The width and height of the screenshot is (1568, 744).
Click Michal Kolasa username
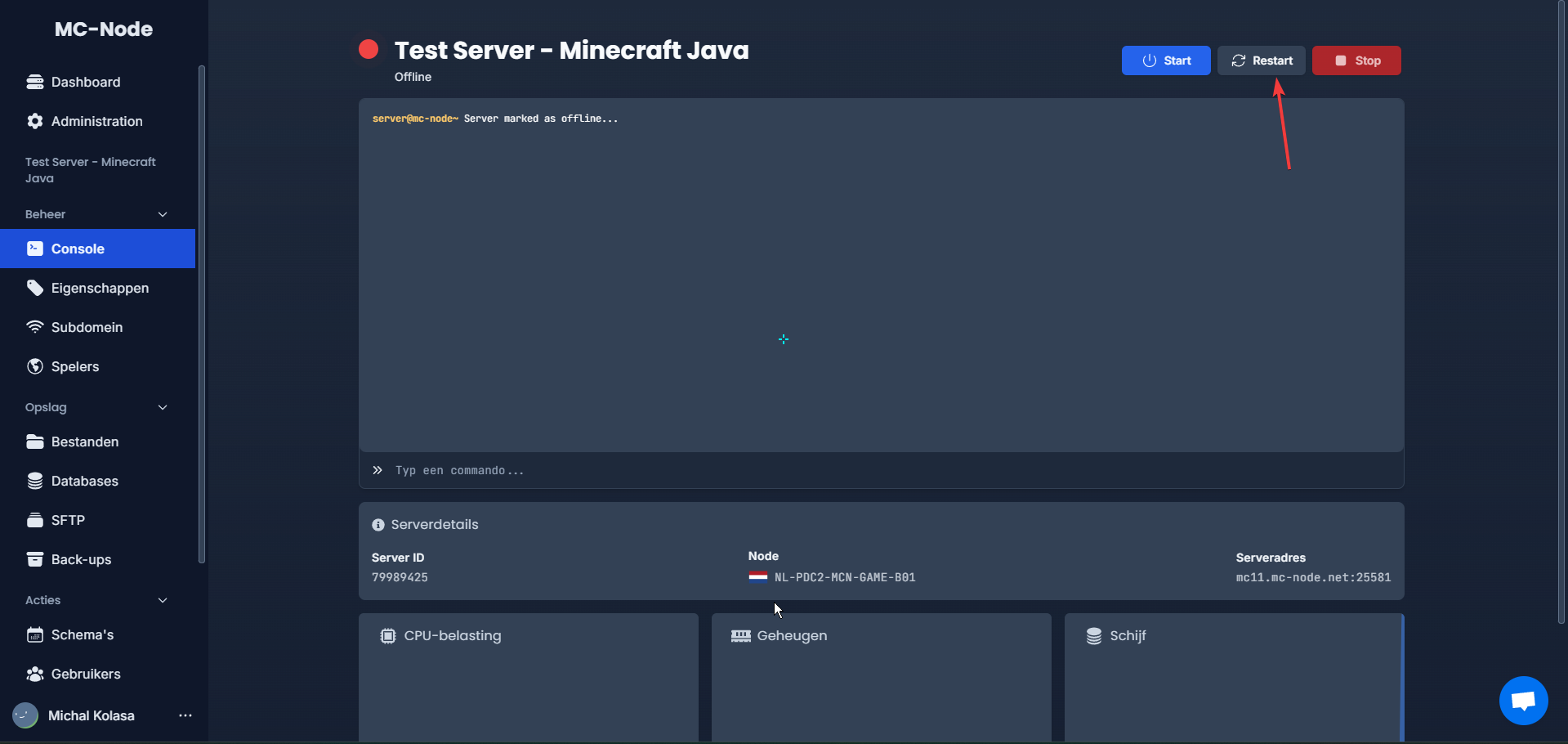[92, 715]
